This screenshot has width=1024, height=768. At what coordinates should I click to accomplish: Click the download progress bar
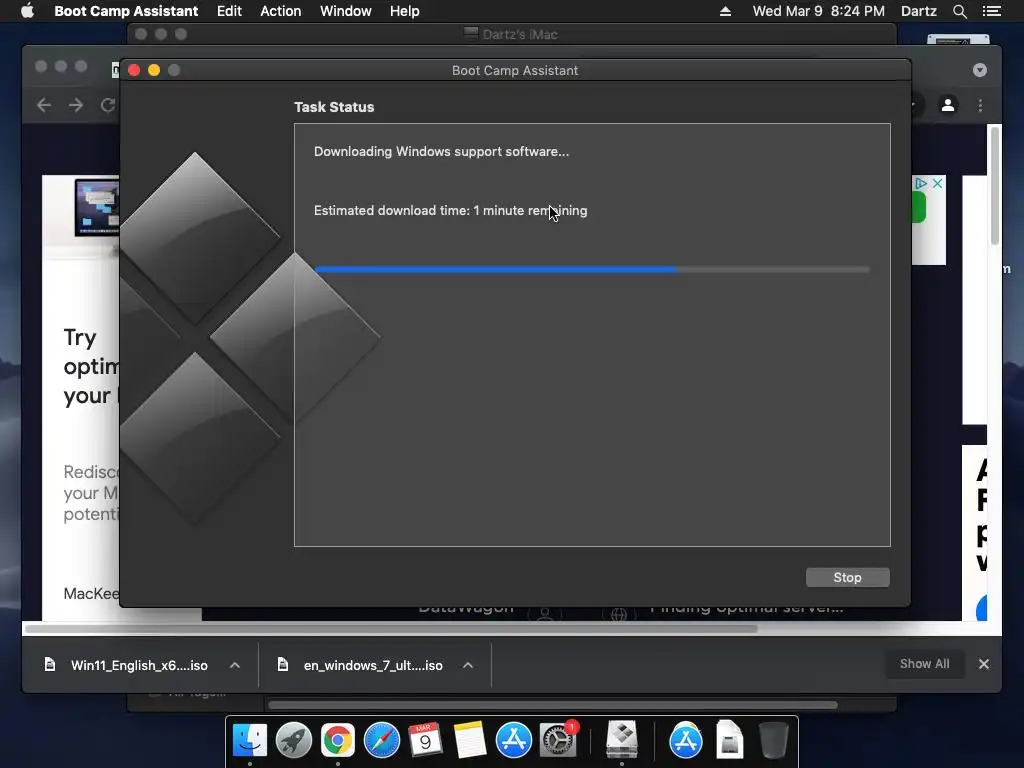click(x=592, y=269)
